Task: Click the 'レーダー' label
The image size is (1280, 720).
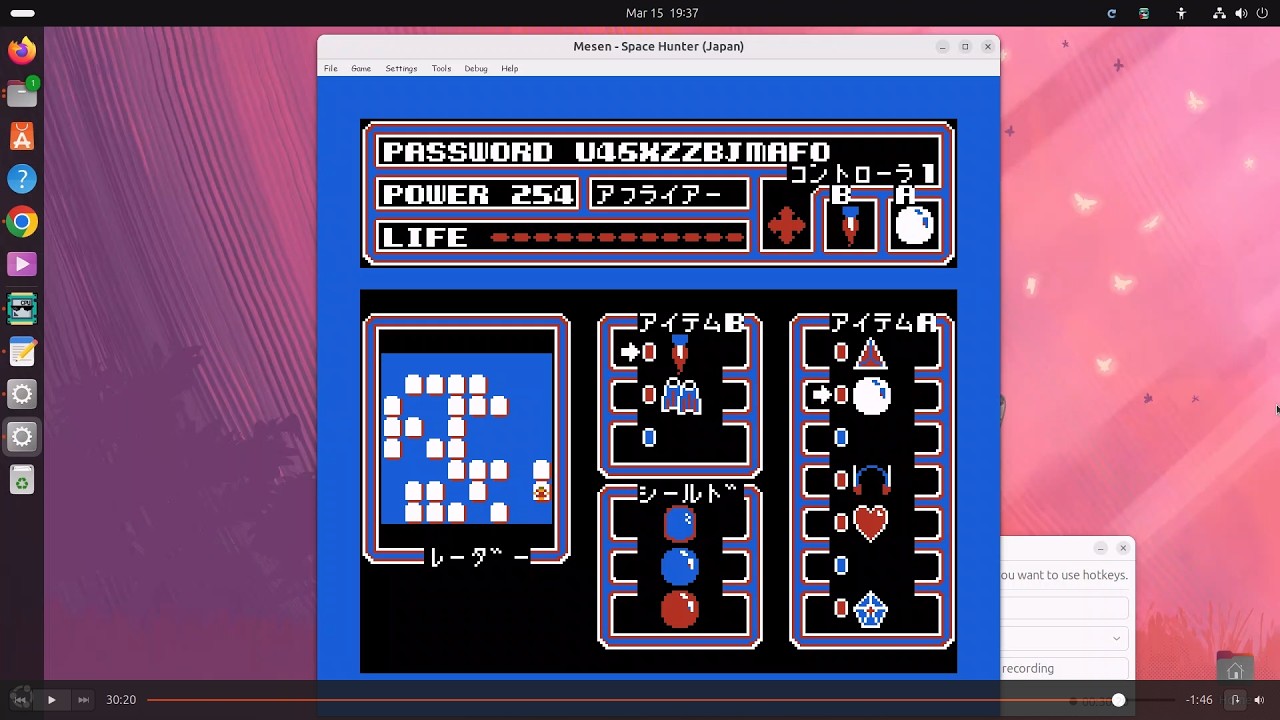Action: click(478, 557)
